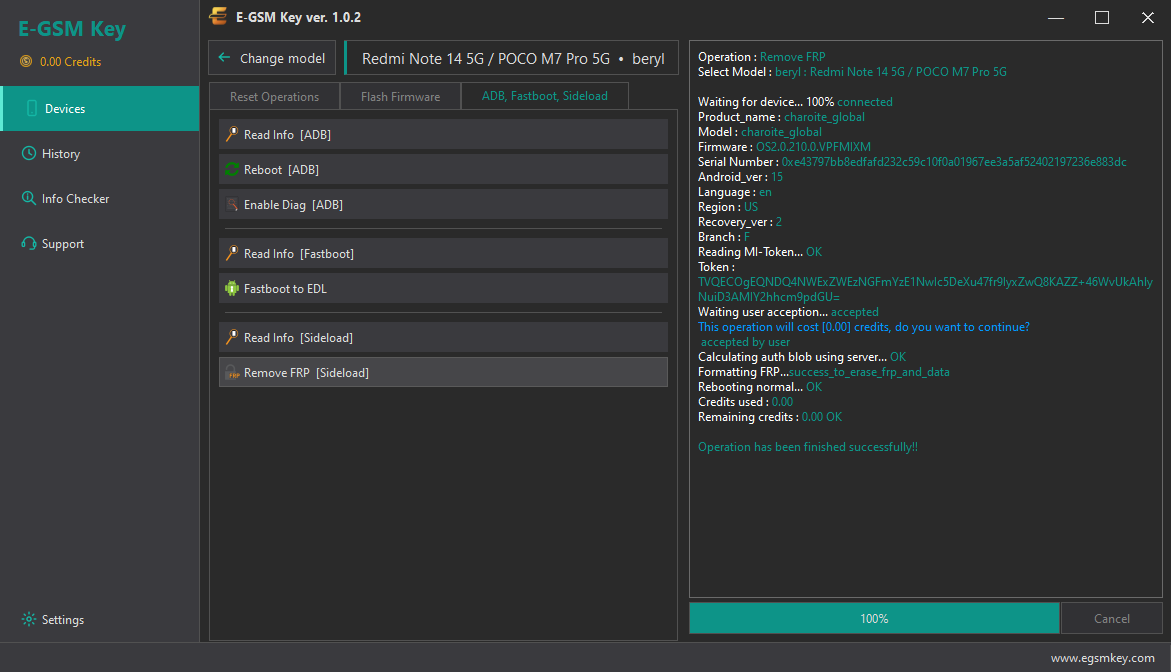Run Read Info [ADB]
This screenshot has height=672, width=1171.
click(x=444, y=134)
